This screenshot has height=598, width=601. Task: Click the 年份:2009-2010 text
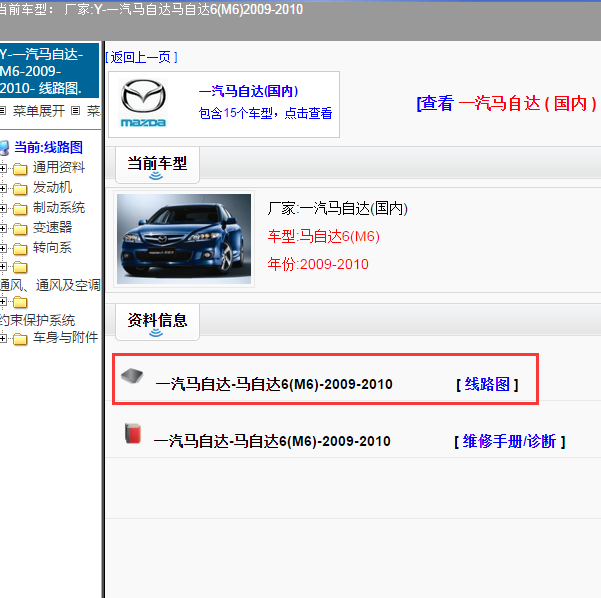coord(318,264)
